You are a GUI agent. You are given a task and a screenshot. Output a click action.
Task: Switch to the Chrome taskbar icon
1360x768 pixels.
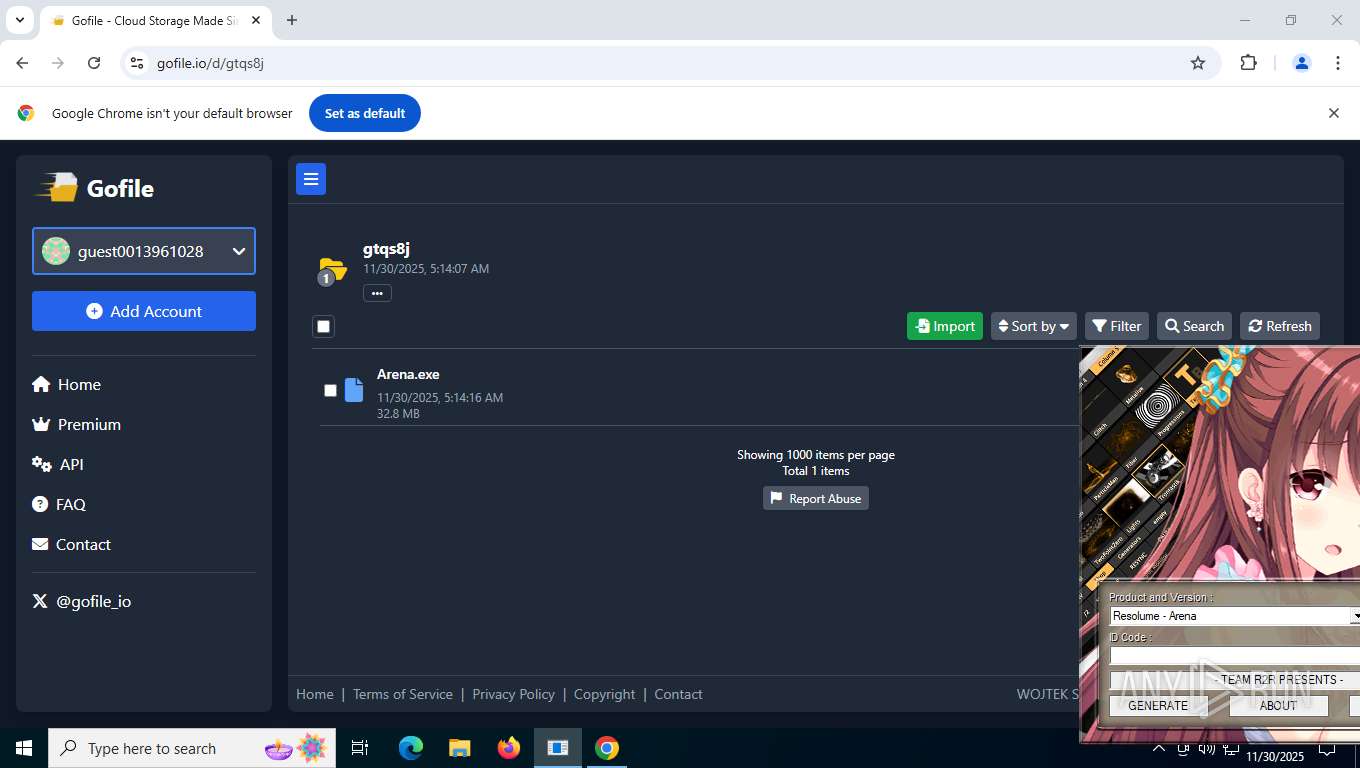(607, 748)
